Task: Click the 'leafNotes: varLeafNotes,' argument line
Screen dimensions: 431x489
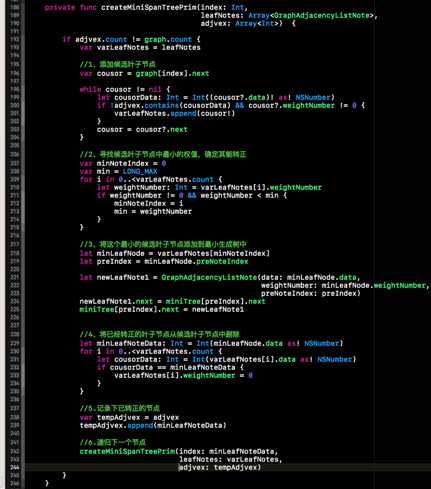Action: click(x=231, y=459)
